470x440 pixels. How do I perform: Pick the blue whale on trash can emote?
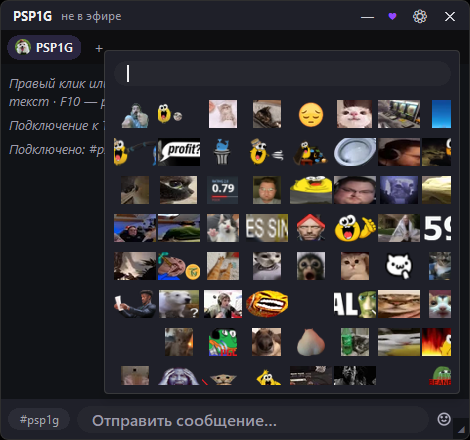click(x=222, y=152)
